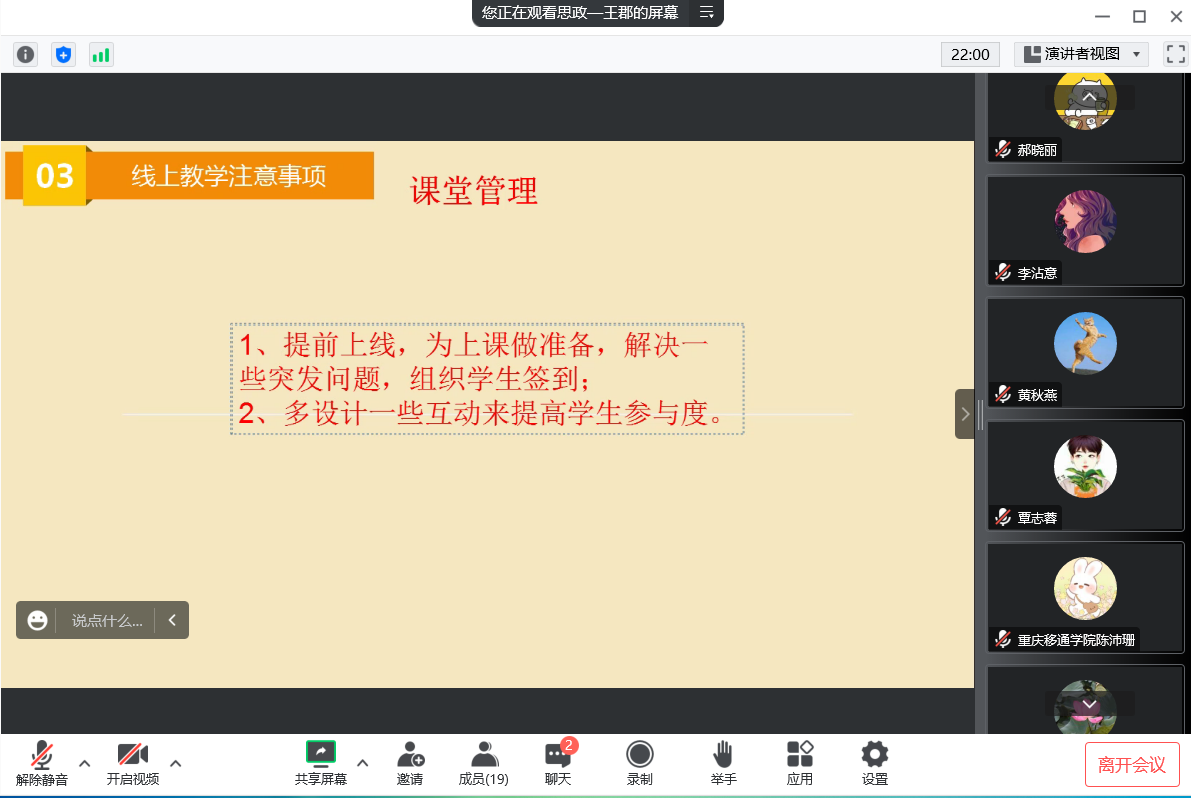Open the 邀请 invite icon
This screenshot has height=798, width=1191.
click(410, 763)
